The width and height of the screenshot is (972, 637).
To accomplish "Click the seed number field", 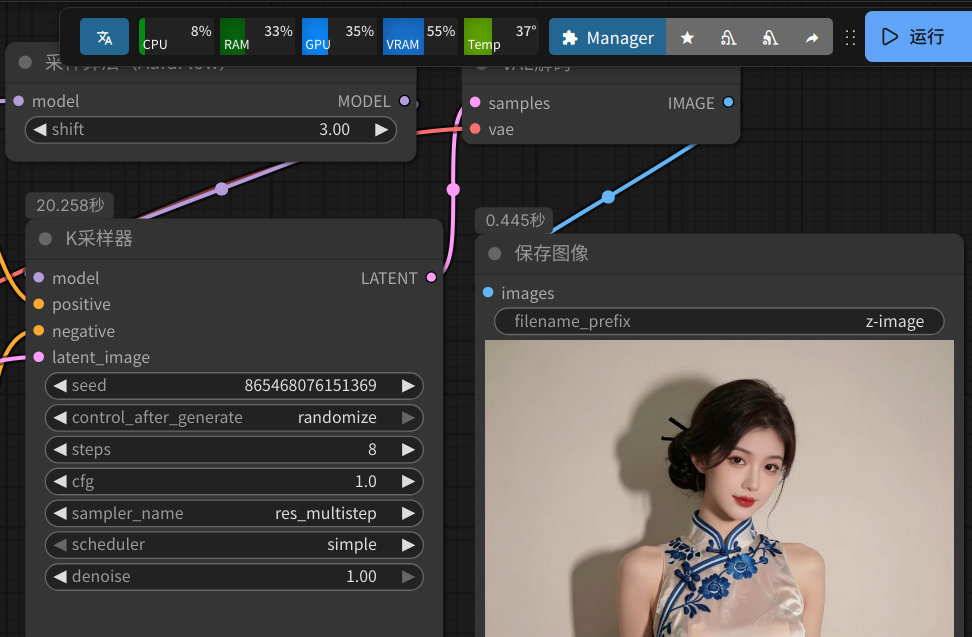I will [234, 385].
